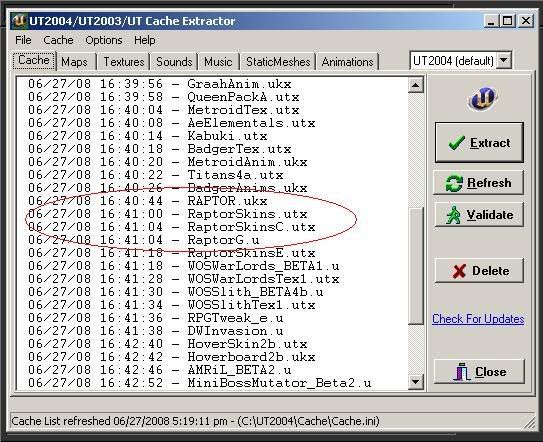Image resolution: width=543 pixels, height=442 pixels.
Task: Open the Options menu
Action: [104, 40]
